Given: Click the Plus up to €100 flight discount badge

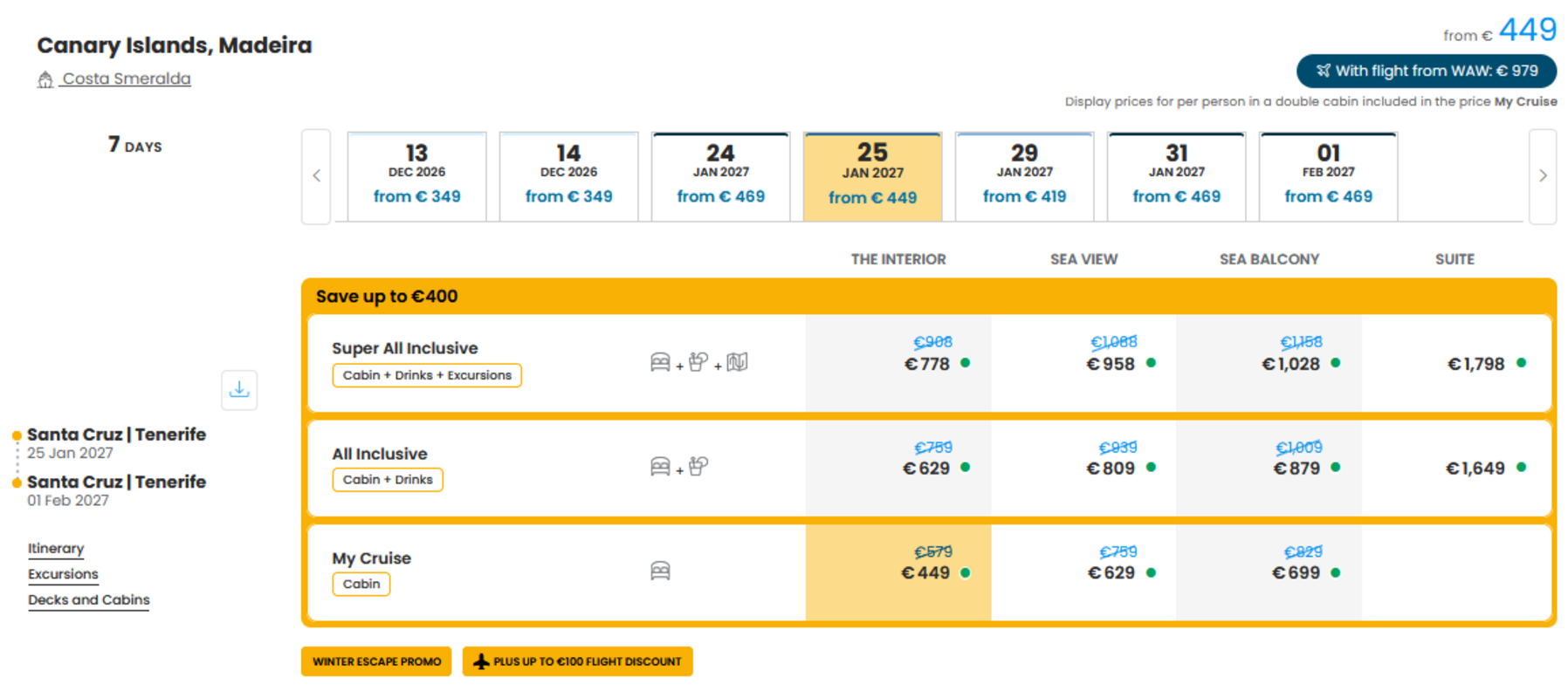Looking at the screenshot, I should click(578, 661).
